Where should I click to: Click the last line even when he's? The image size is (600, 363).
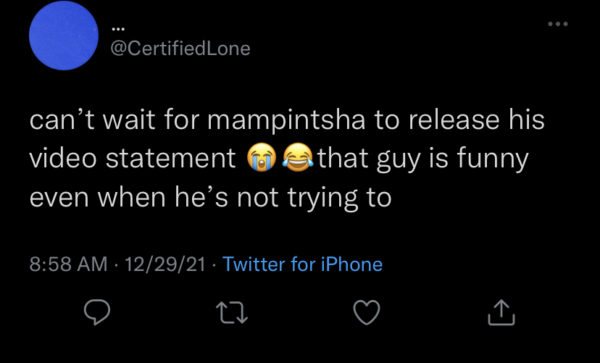(130, 198)
